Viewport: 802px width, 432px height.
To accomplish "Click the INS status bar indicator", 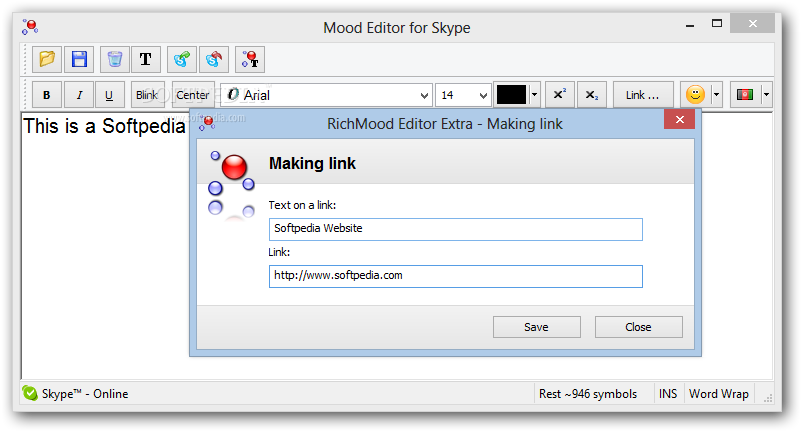I will pos(667,394).
